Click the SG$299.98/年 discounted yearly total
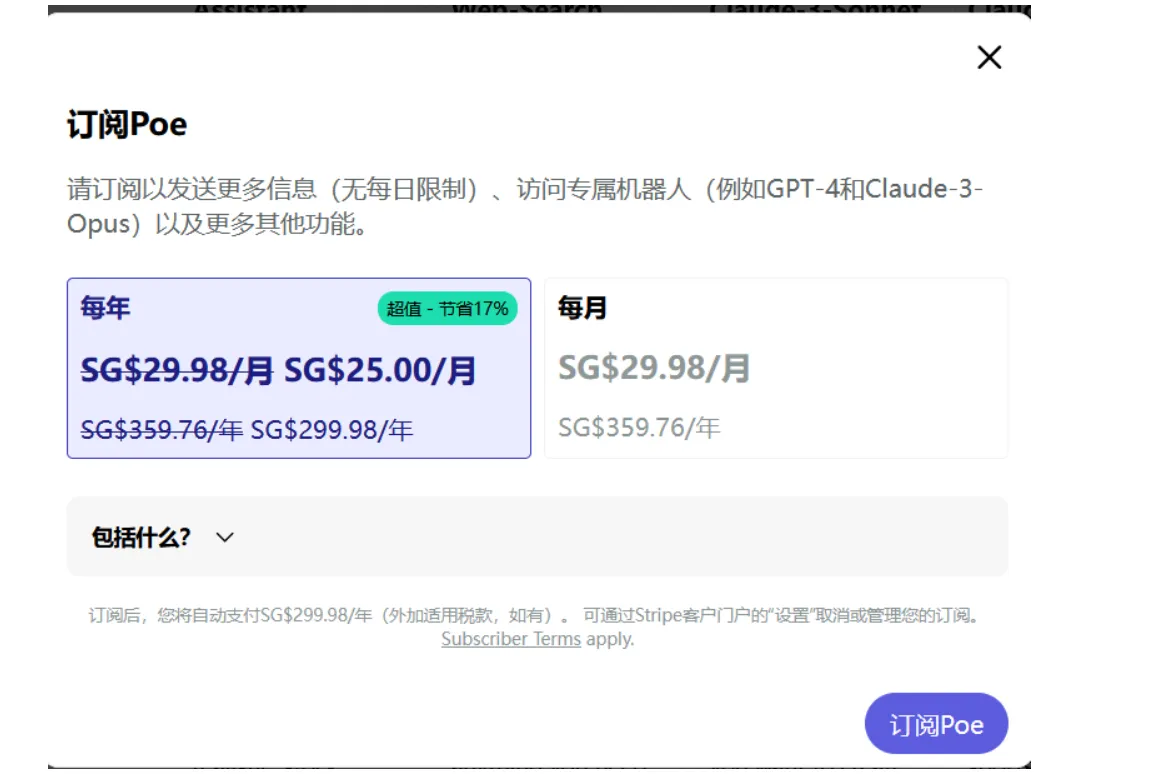The width and height of the screenshot is (1175, 774). pyautogui.click(x=331, y=430)
